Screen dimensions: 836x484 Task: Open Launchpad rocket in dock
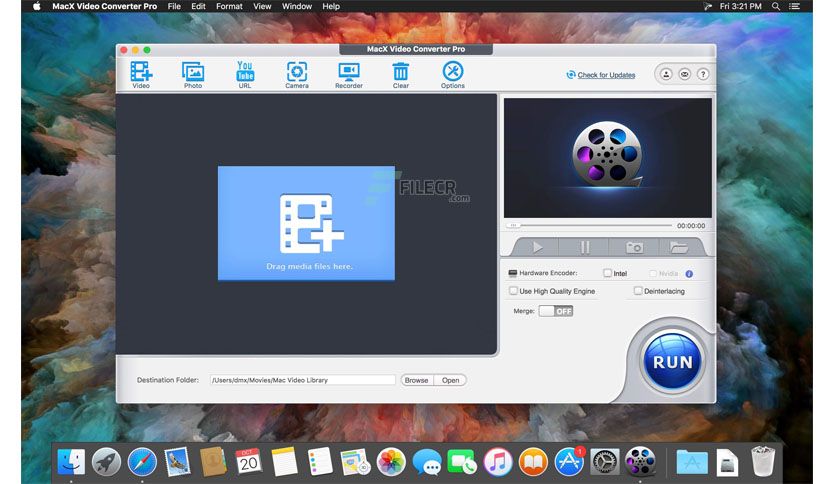(106, 462)
